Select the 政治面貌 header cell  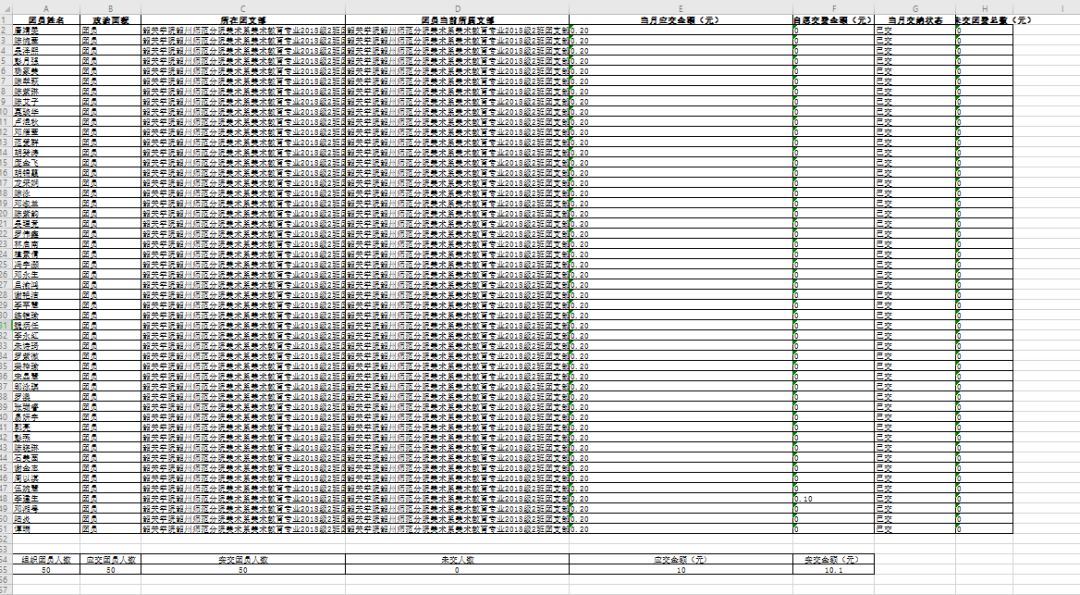tap(110, 20)
